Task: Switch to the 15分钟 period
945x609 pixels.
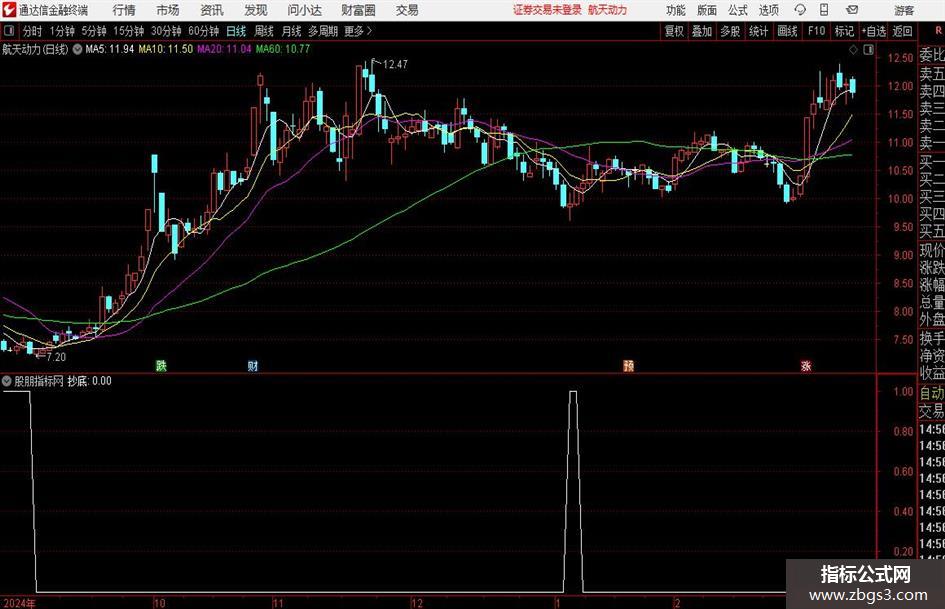Action: coord(129,31)
